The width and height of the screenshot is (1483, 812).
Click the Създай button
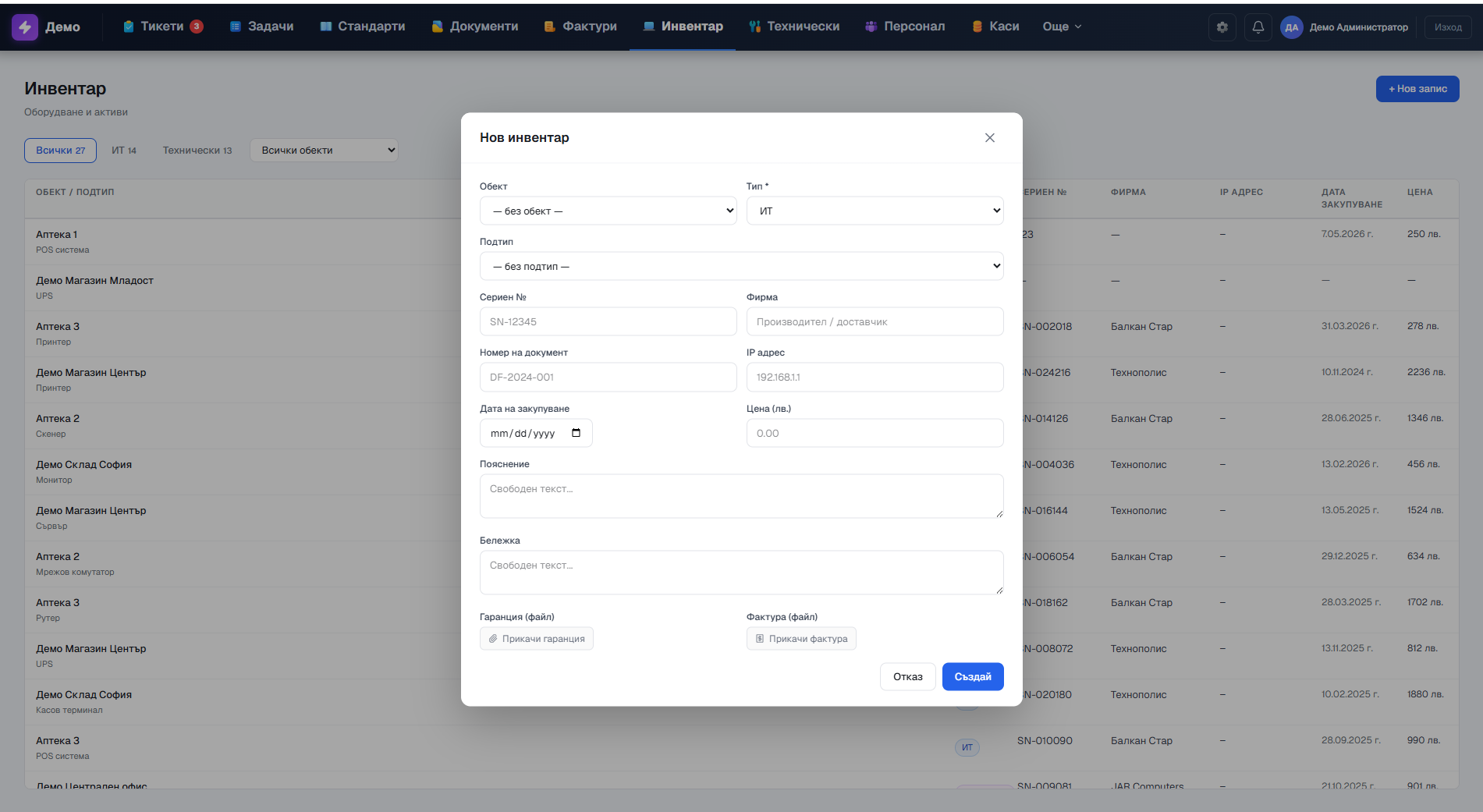[973, 676]
